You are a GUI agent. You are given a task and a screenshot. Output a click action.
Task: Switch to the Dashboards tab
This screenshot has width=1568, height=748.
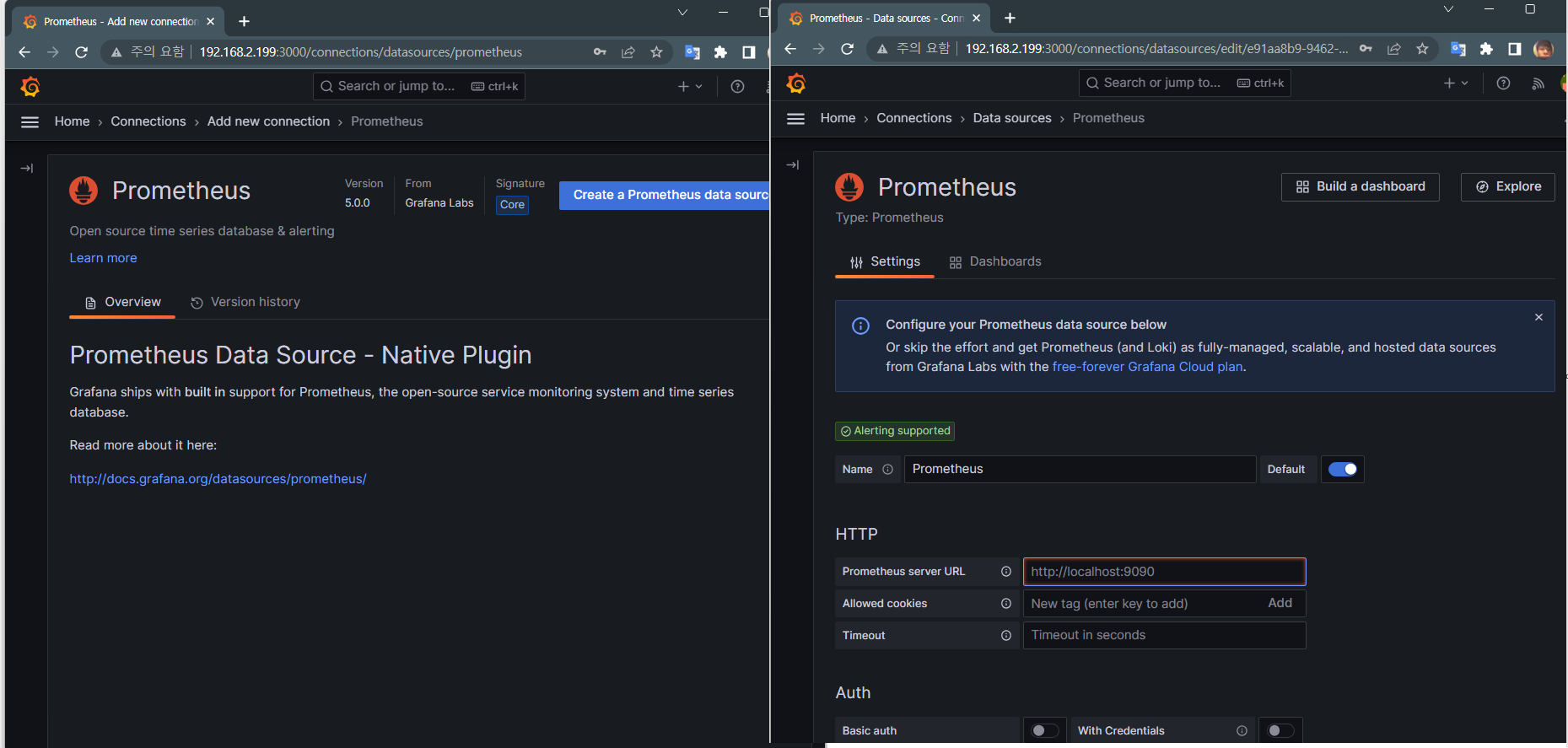point(995,262)
